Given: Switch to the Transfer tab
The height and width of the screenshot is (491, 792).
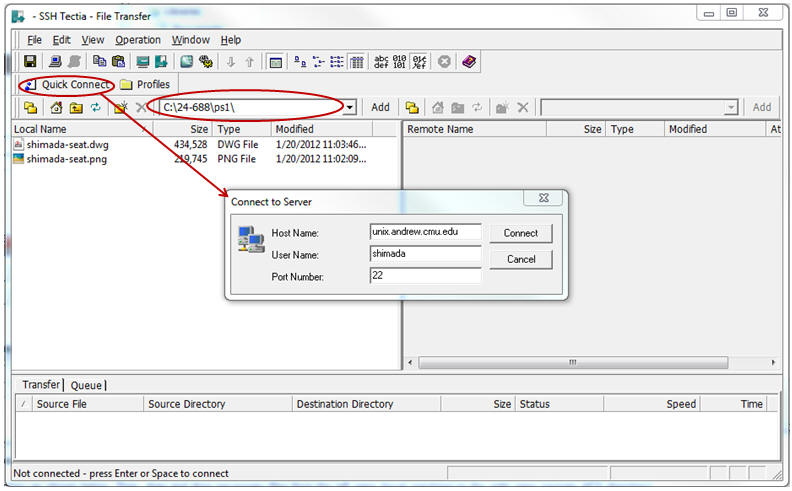Looking at the screenshot, I should pyautogui.click(x=40, y=384).
